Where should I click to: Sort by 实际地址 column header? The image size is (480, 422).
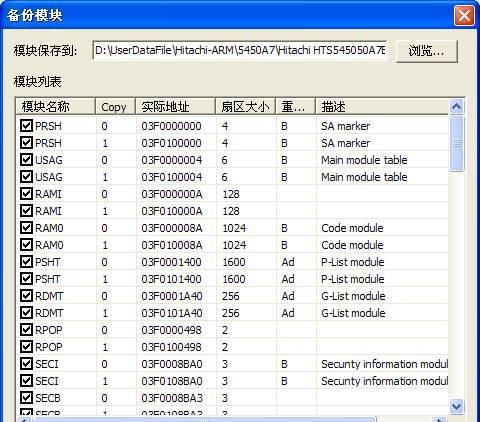[x=176, y=107]
